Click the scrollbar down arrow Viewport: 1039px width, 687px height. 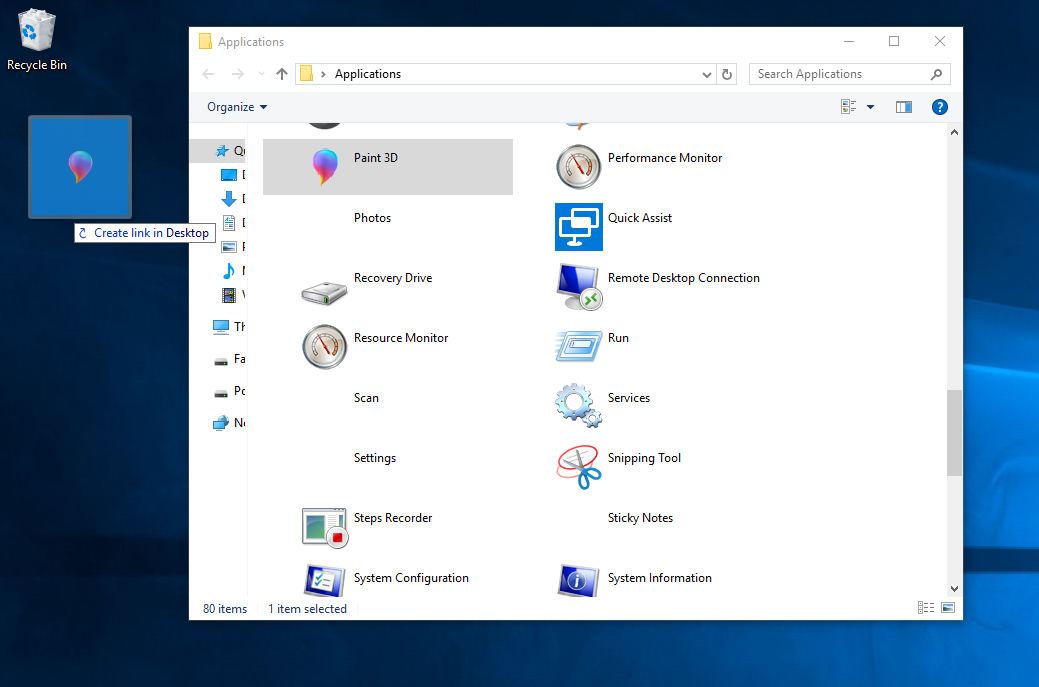point(954,588)
